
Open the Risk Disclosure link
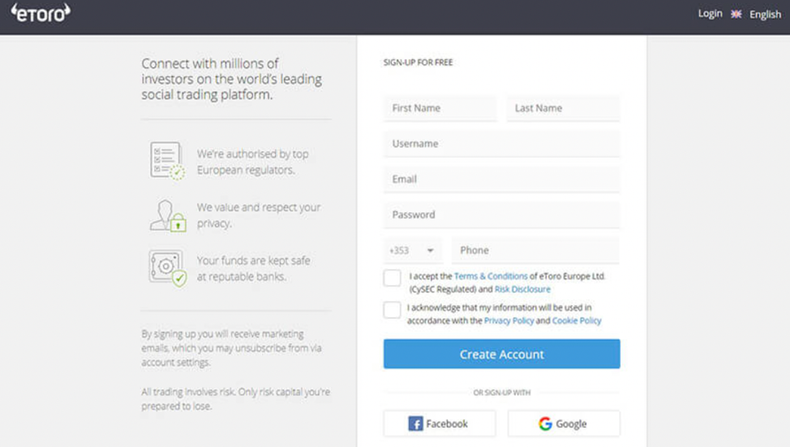click(x=522, y=289)
